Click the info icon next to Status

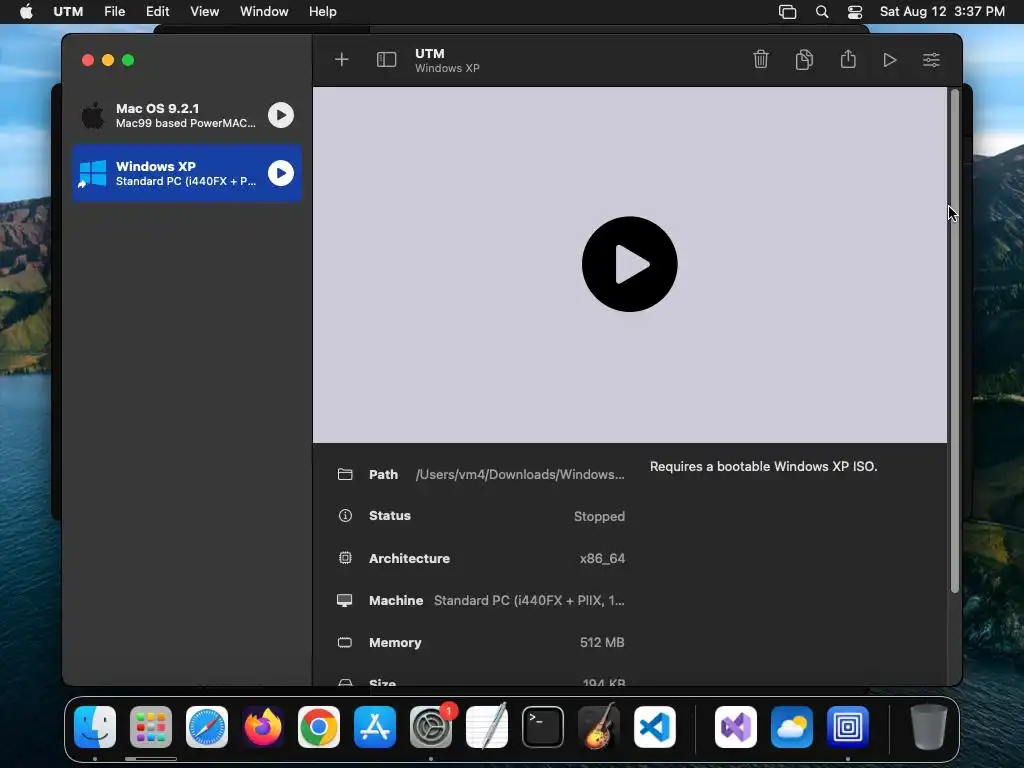click(345, 516)
